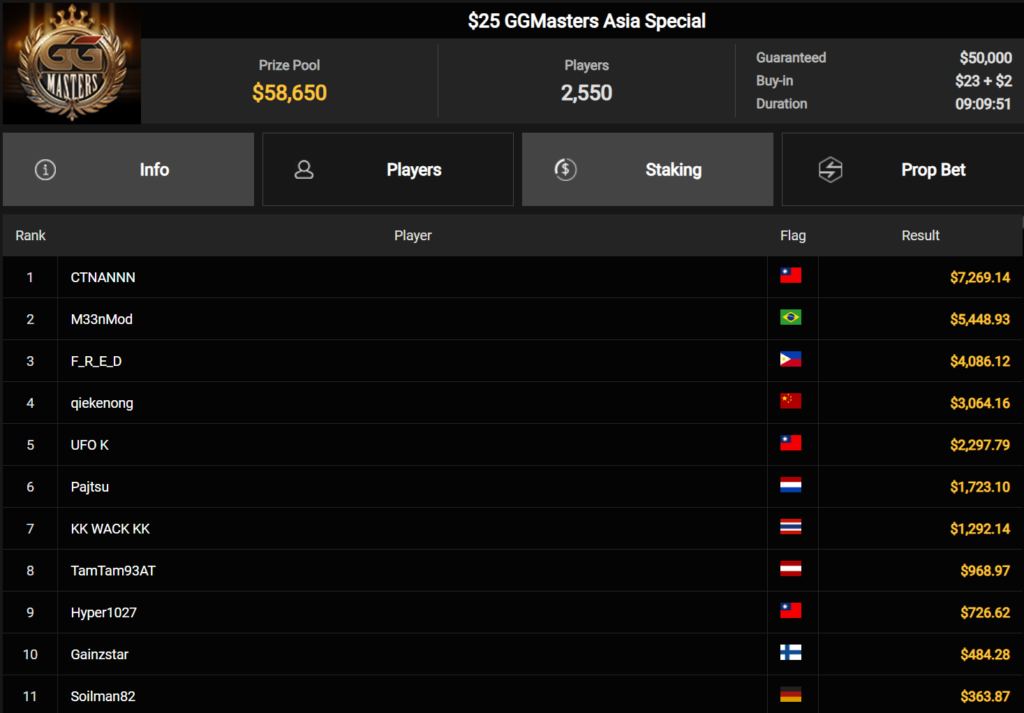Click the Staking tab's dollar coin icon
Viewport: 1024px width, 713px height.
coord(565,170)
